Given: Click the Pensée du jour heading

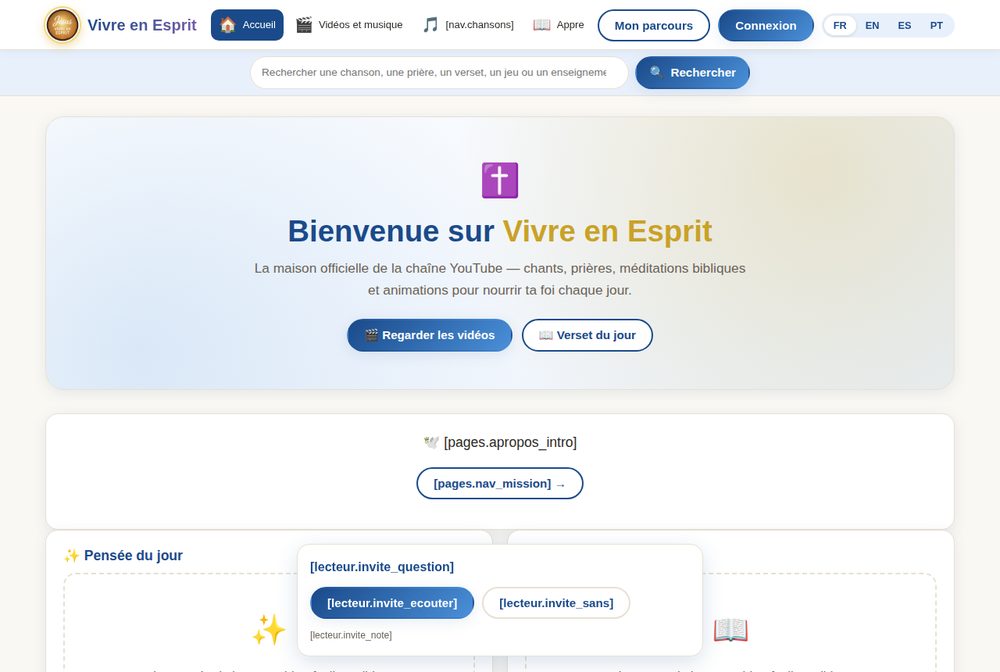Looking at the screenshot, I should coord(133,555).
